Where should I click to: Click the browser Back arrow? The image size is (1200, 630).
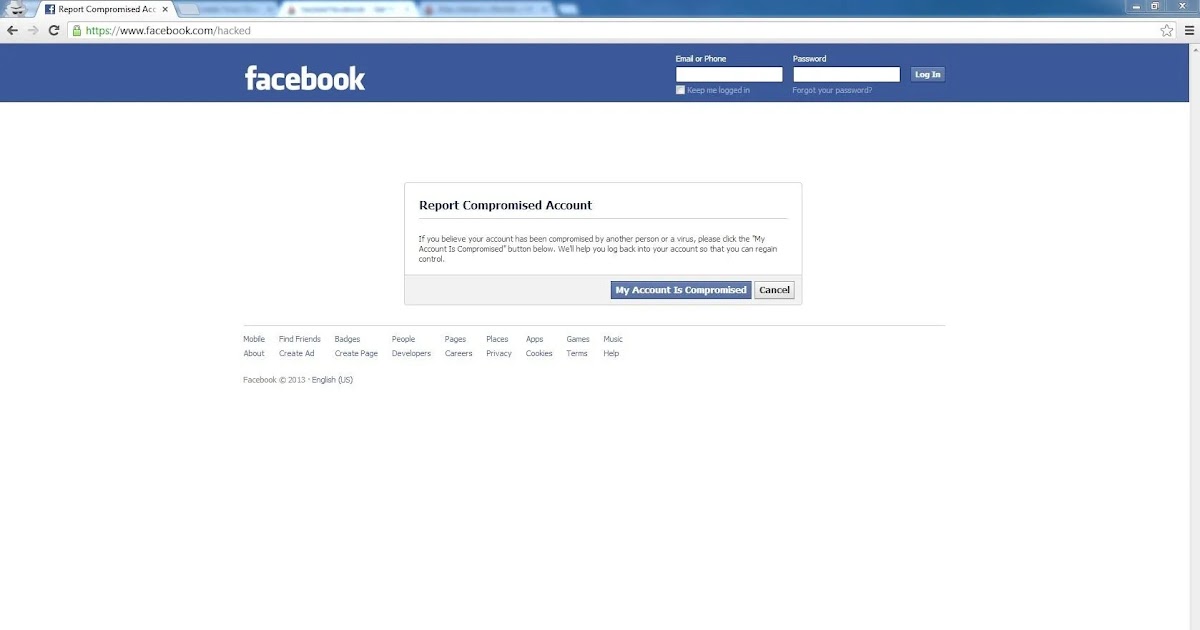point(12,31)
